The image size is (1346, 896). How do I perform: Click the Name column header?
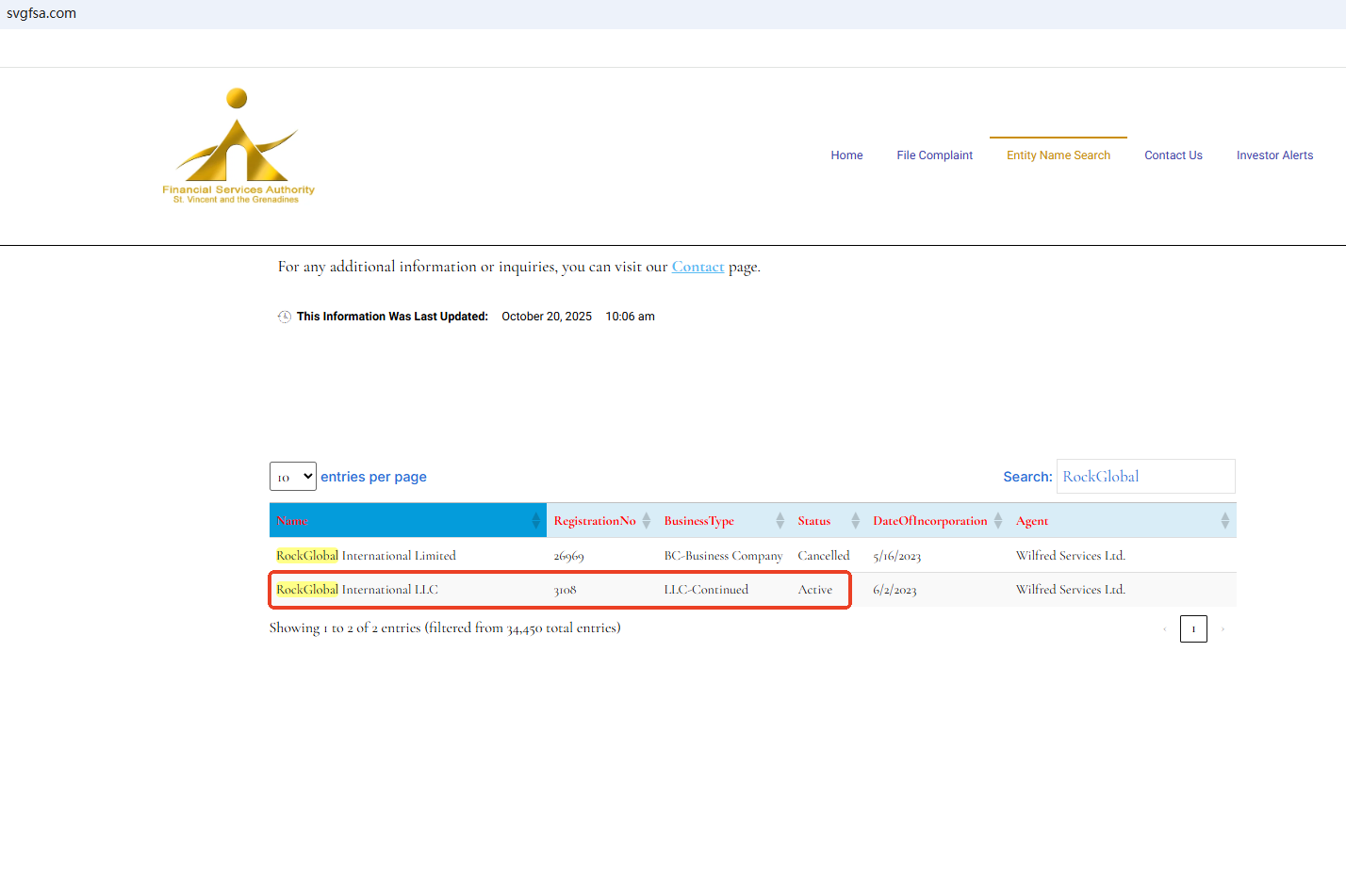408,520
